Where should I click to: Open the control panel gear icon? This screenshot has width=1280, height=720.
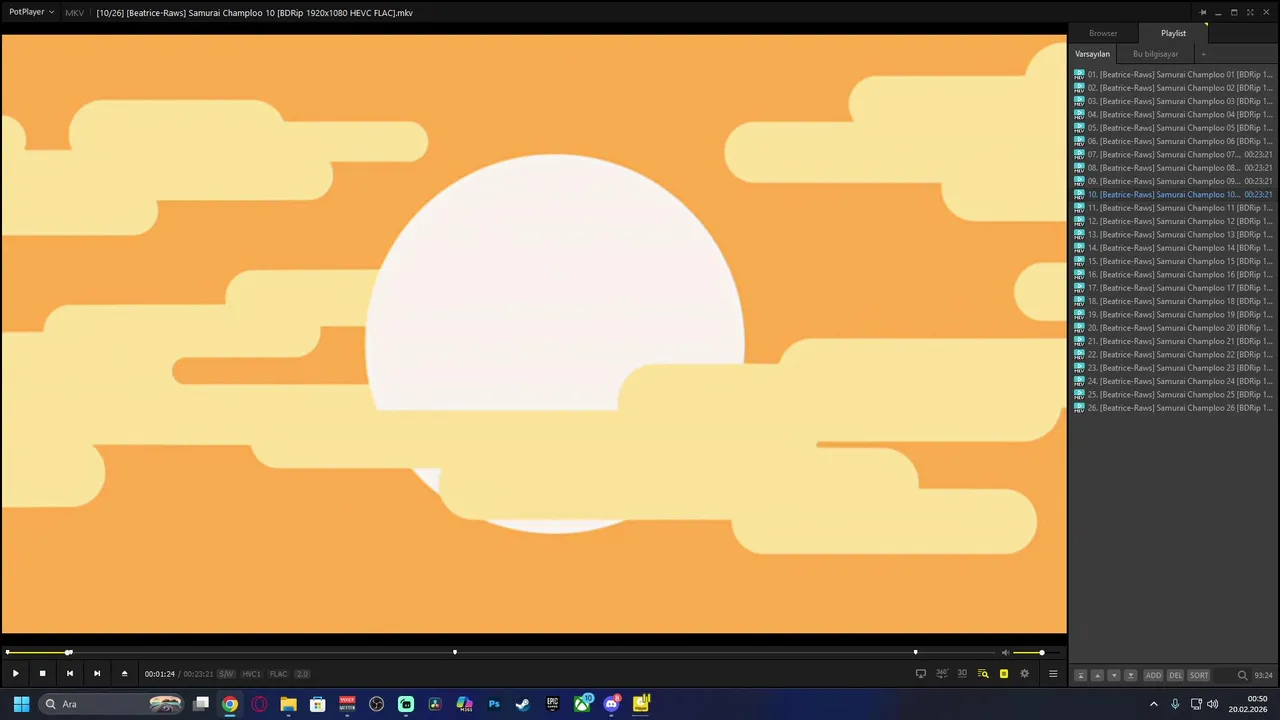[x=1024, y=674]
